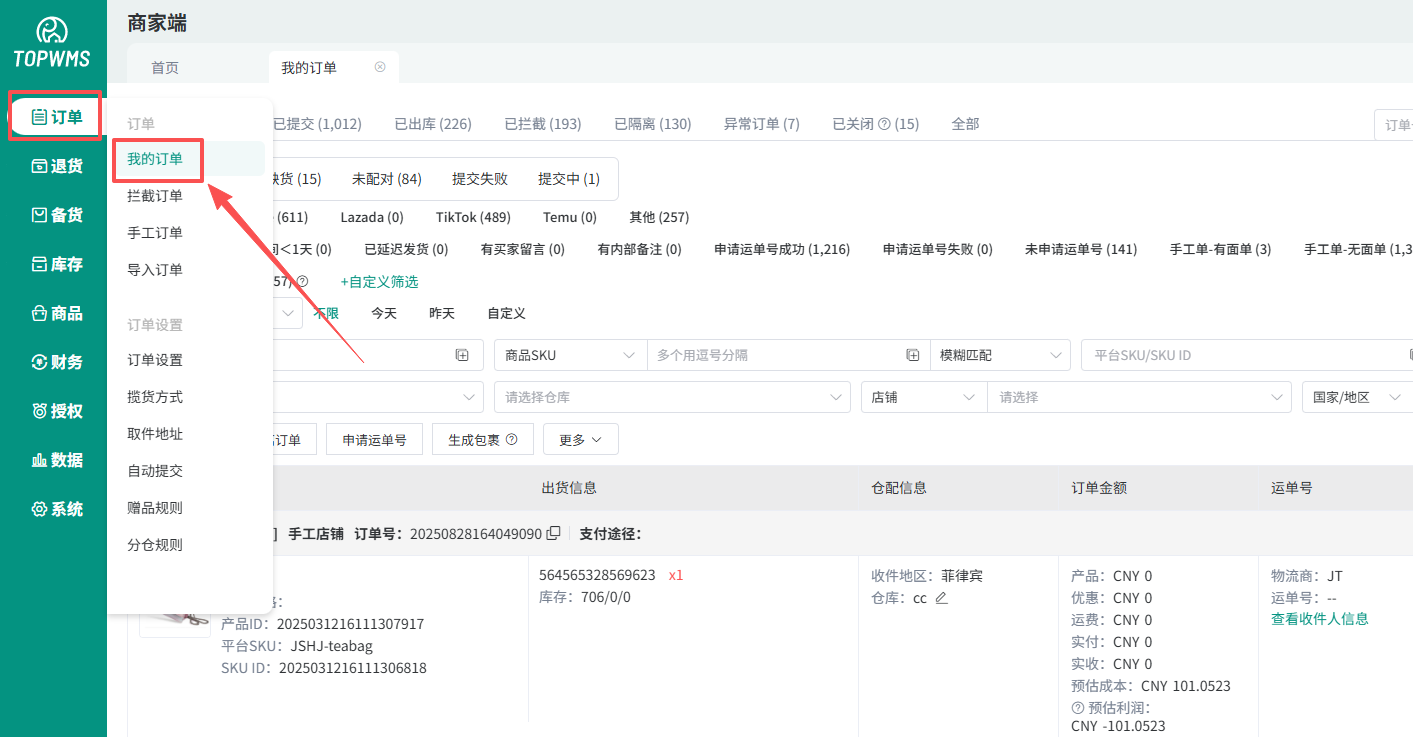Open the 查看收件人信息 link
Image resolution: width=1413 pixels, height=737 pixels.
[x=1319, y=619]
